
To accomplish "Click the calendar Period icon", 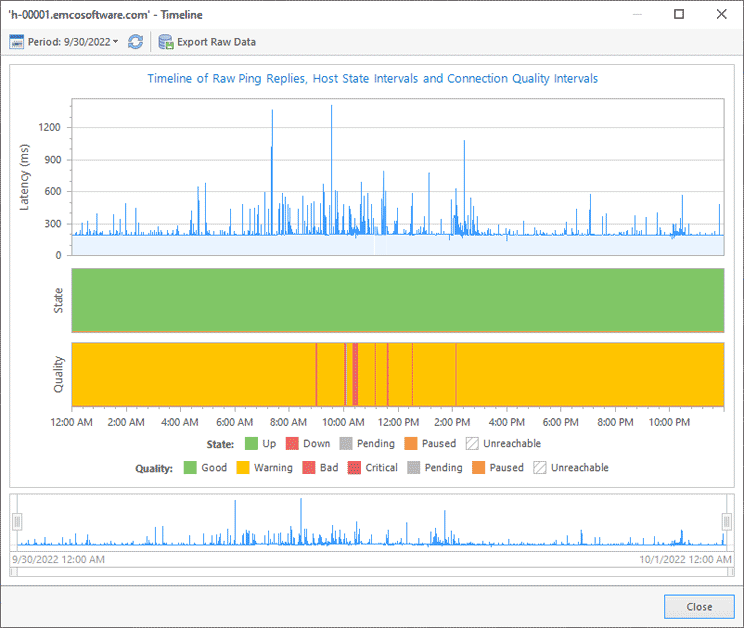I will pyautogui.click(x=16, y=42).
